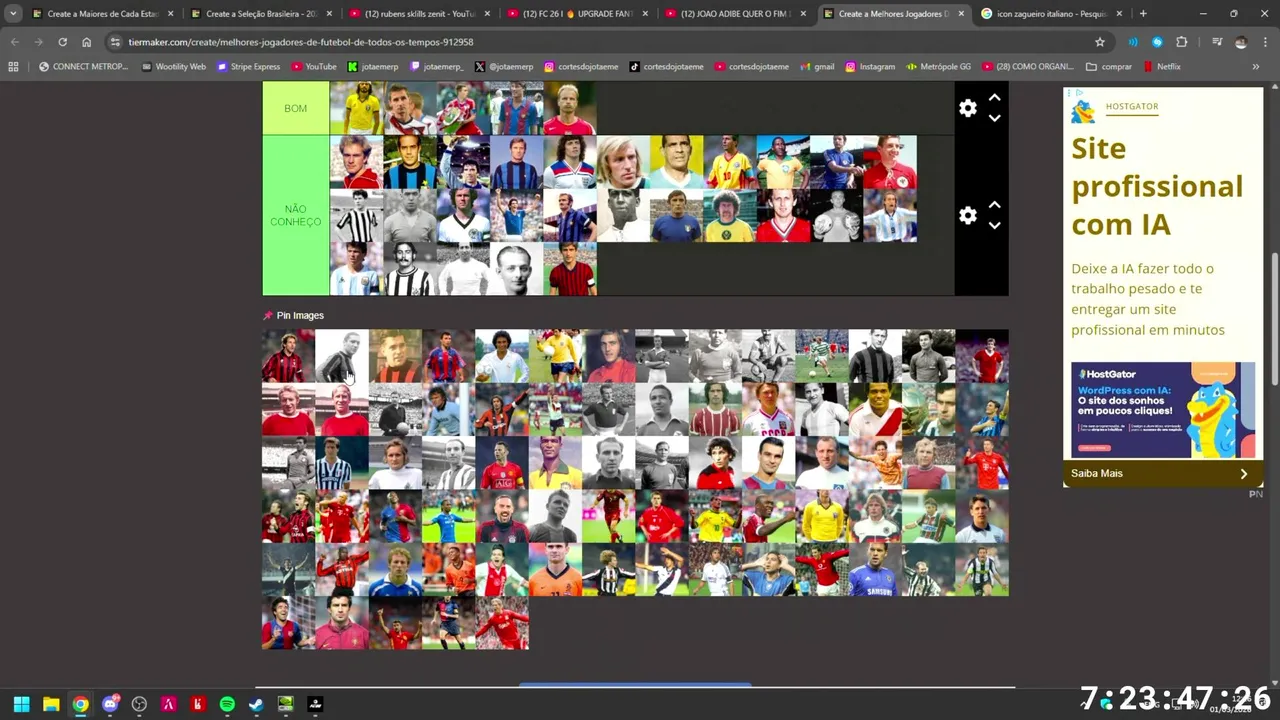Open settings gear for NÃO CONHEÇO tier row

[967, 215]
